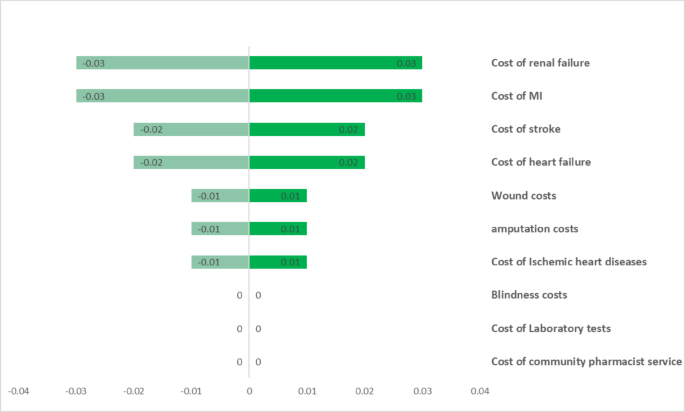This screenshot has height=412, width=685.
Task: Click the dark green Cost of MI bar
Action: (336, 96)
